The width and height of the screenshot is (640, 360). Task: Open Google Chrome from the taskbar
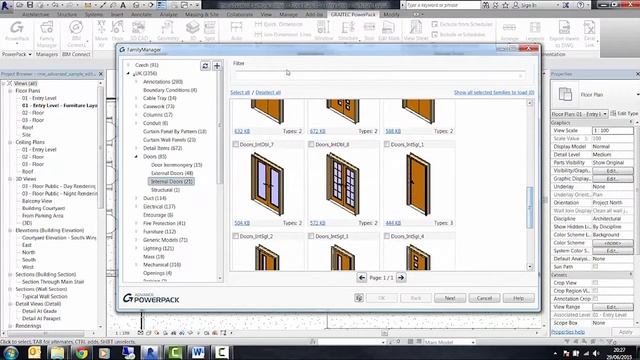[82, 353]
